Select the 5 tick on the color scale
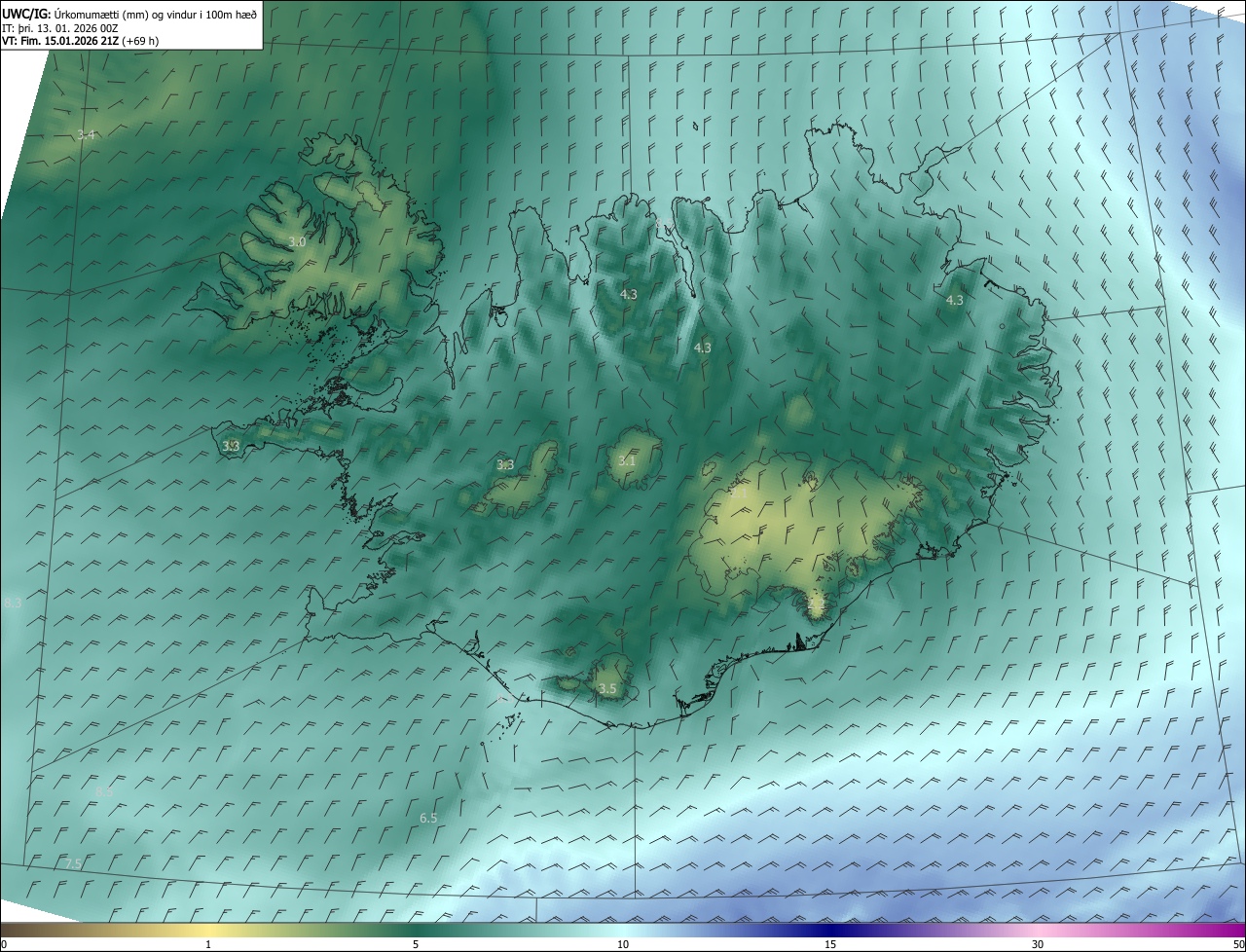The width and height of the screenshot is (1246, 952). (x=416, y=945)
